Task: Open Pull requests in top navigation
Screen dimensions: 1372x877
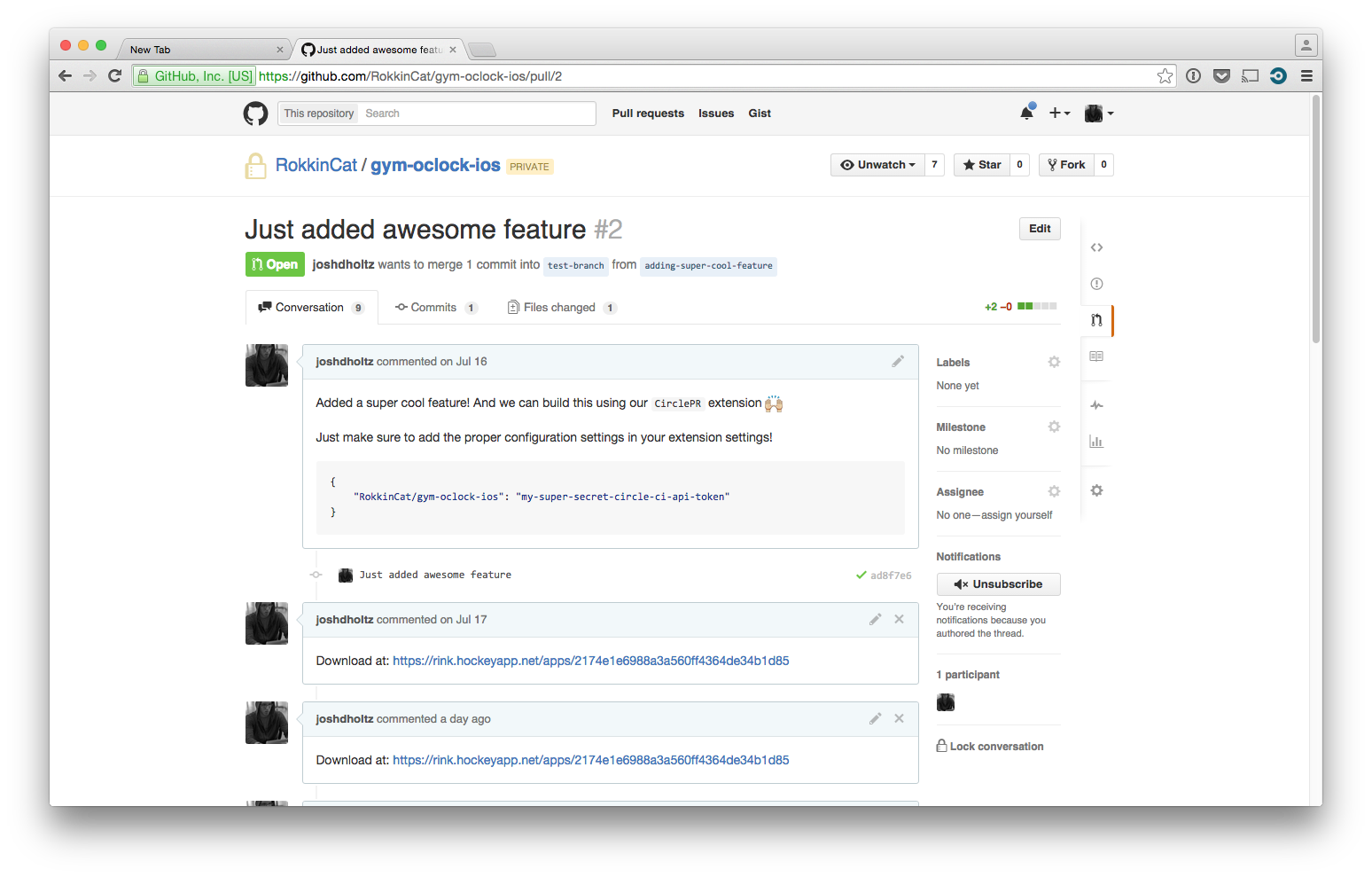Action: point(648,114)
